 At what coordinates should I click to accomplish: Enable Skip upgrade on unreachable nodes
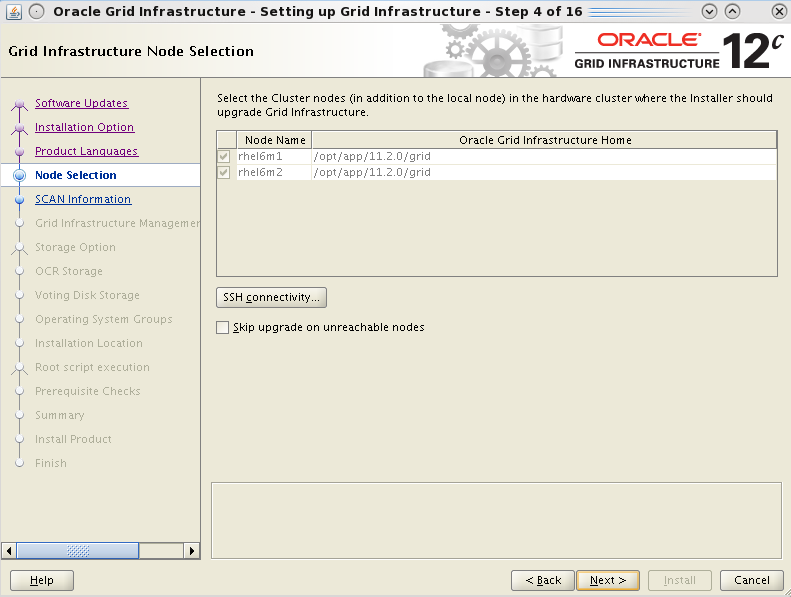222,328
